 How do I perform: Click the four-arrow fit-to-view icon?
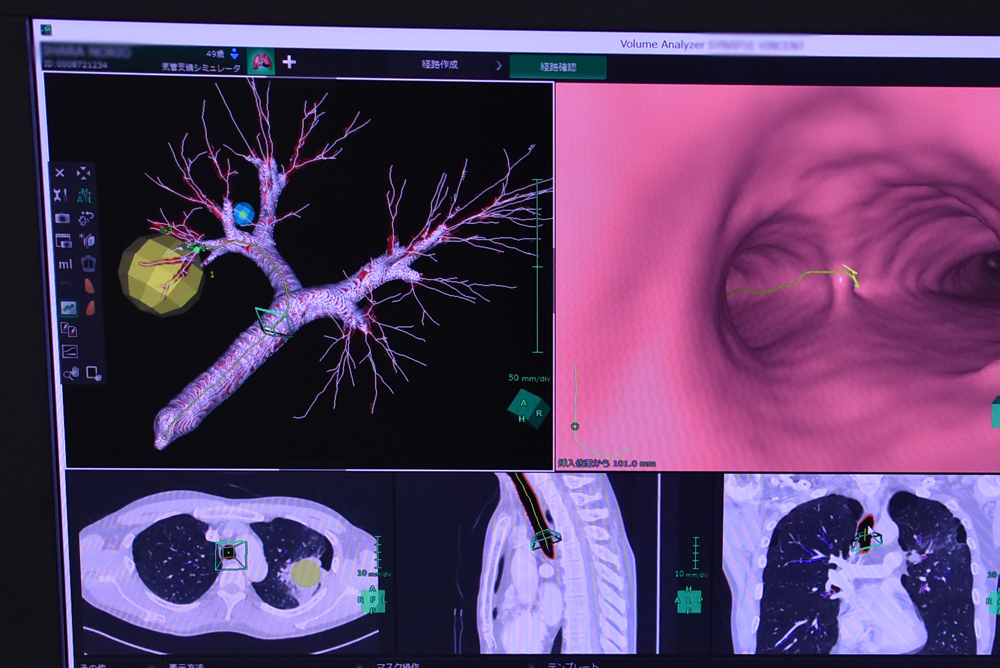pyautogui.click(x=84, y=173)
